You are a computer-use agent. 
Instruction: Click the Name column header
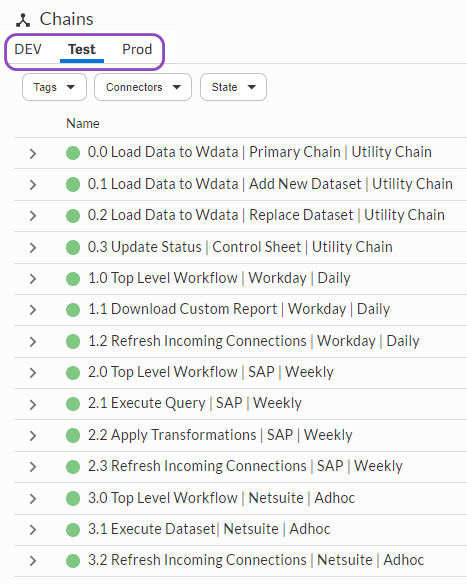83,123
